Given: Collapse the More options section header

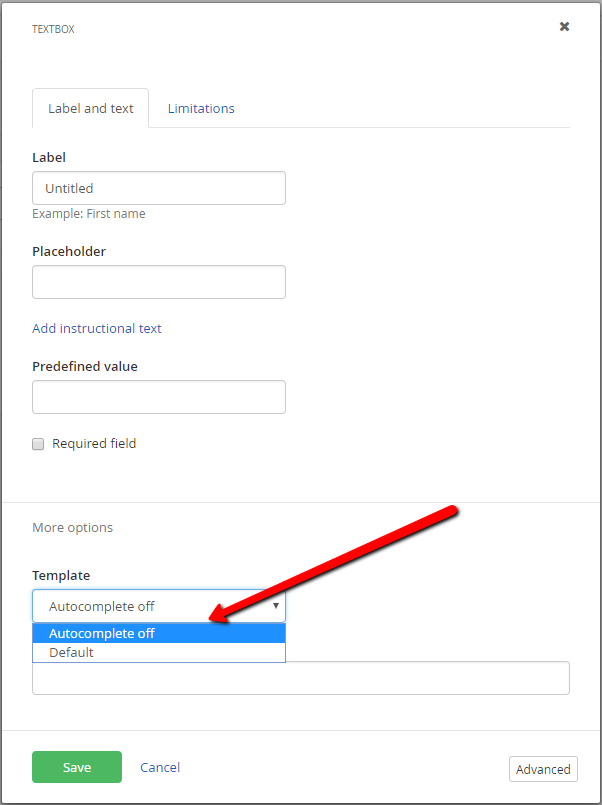Looking at the screenshot, I should (72, 527).
